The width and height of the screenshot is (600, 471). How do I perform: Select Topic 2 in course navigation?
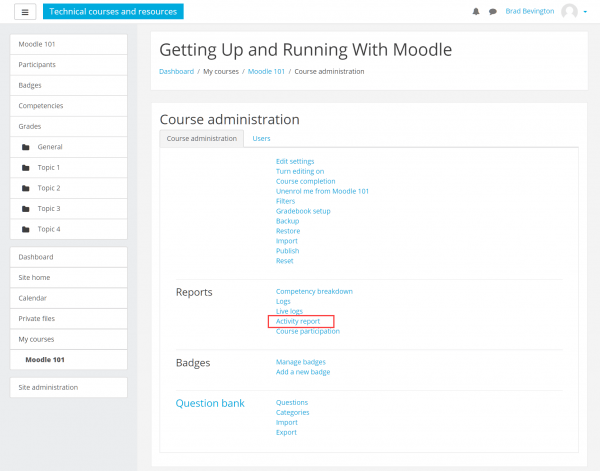[49, 188]
